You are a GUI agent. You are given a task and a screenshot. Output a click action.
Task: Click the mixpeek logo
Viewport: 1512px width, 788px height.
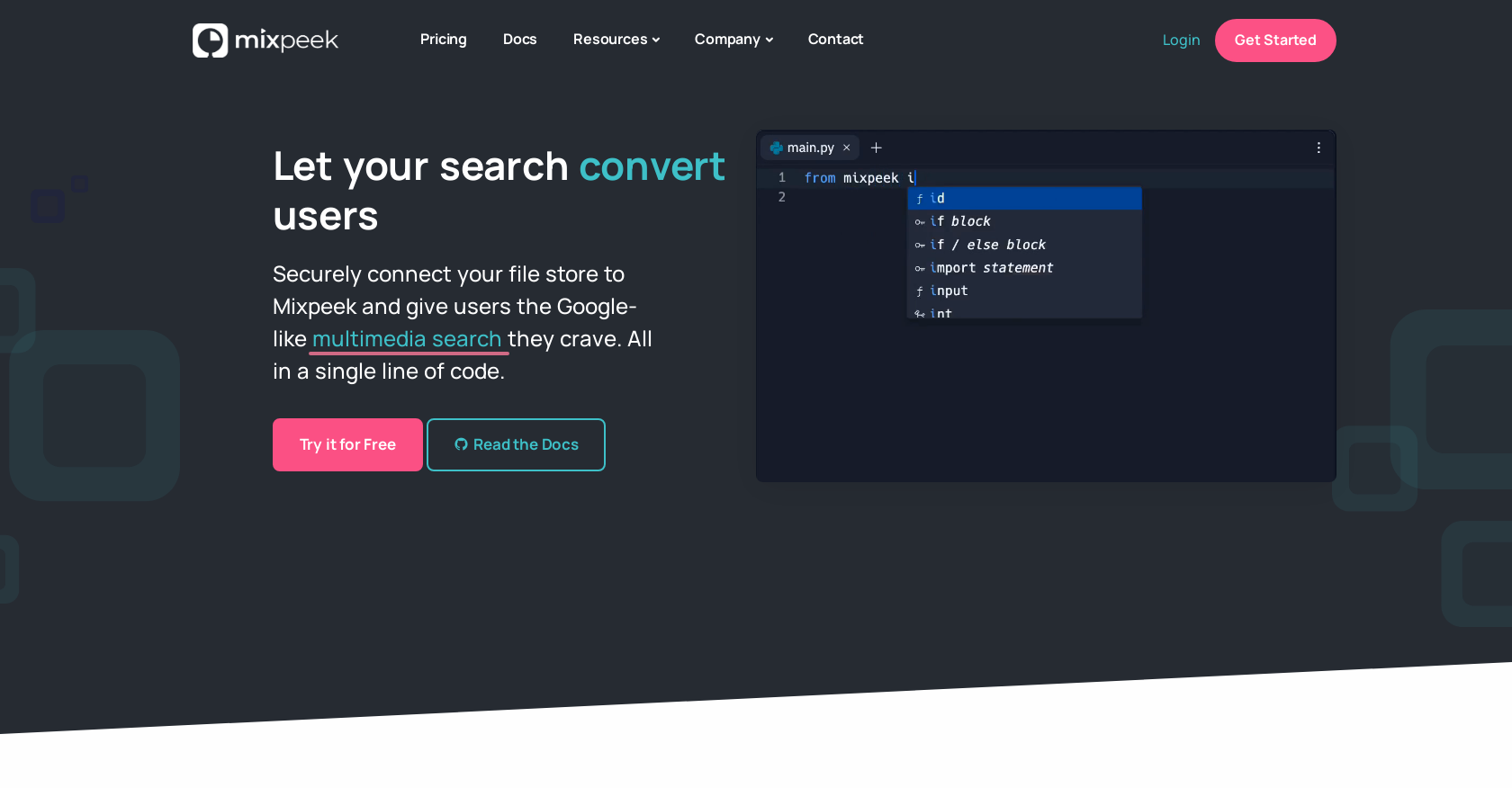coord(265,40)
